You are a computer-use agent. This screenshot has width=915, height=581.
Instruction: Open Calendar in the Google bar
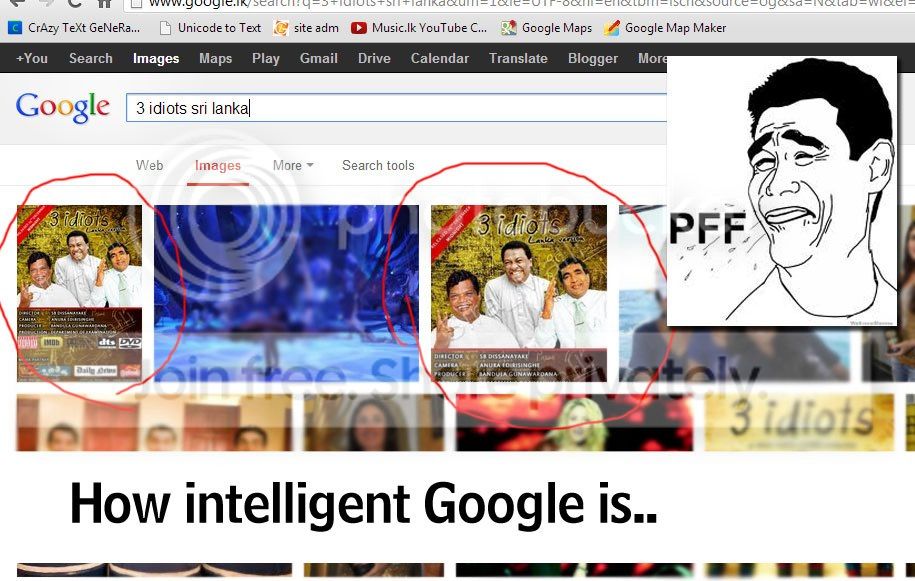(439, 58)
